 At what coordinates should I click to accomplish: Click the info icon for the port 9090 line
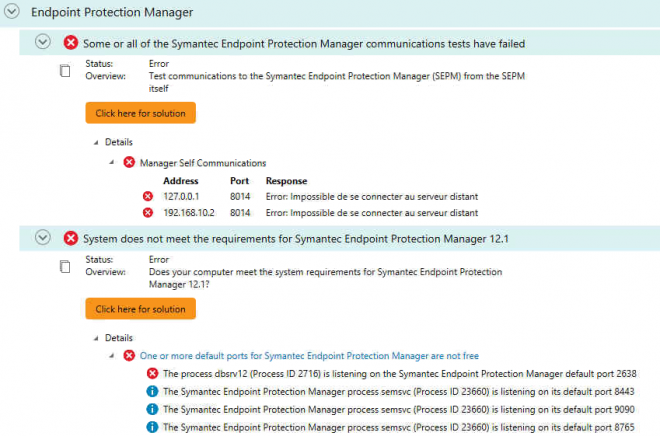(152, 409)
